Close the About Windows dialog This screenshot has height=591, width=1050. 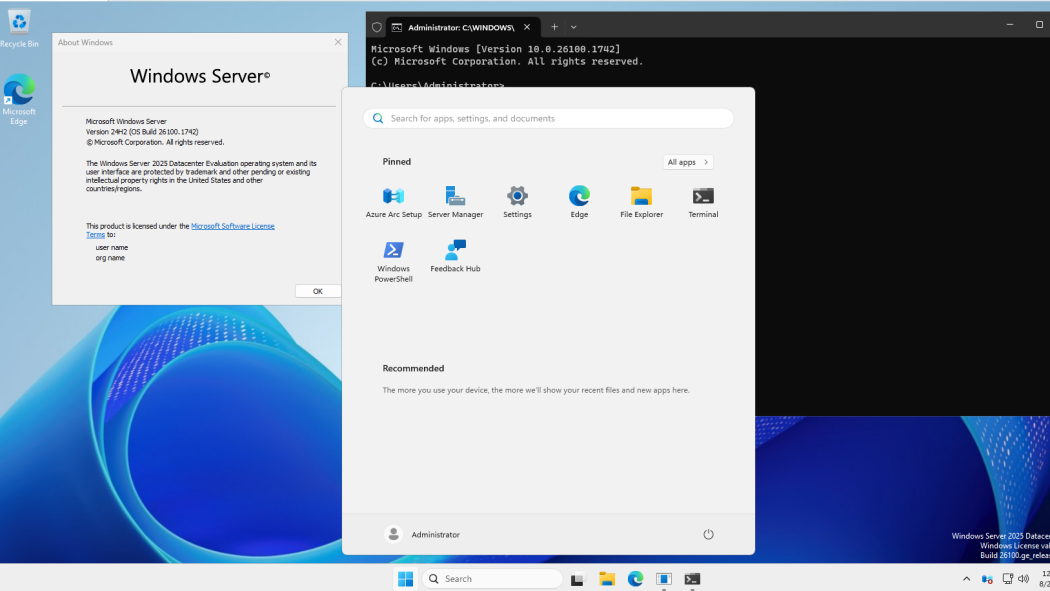pos(338,42)
